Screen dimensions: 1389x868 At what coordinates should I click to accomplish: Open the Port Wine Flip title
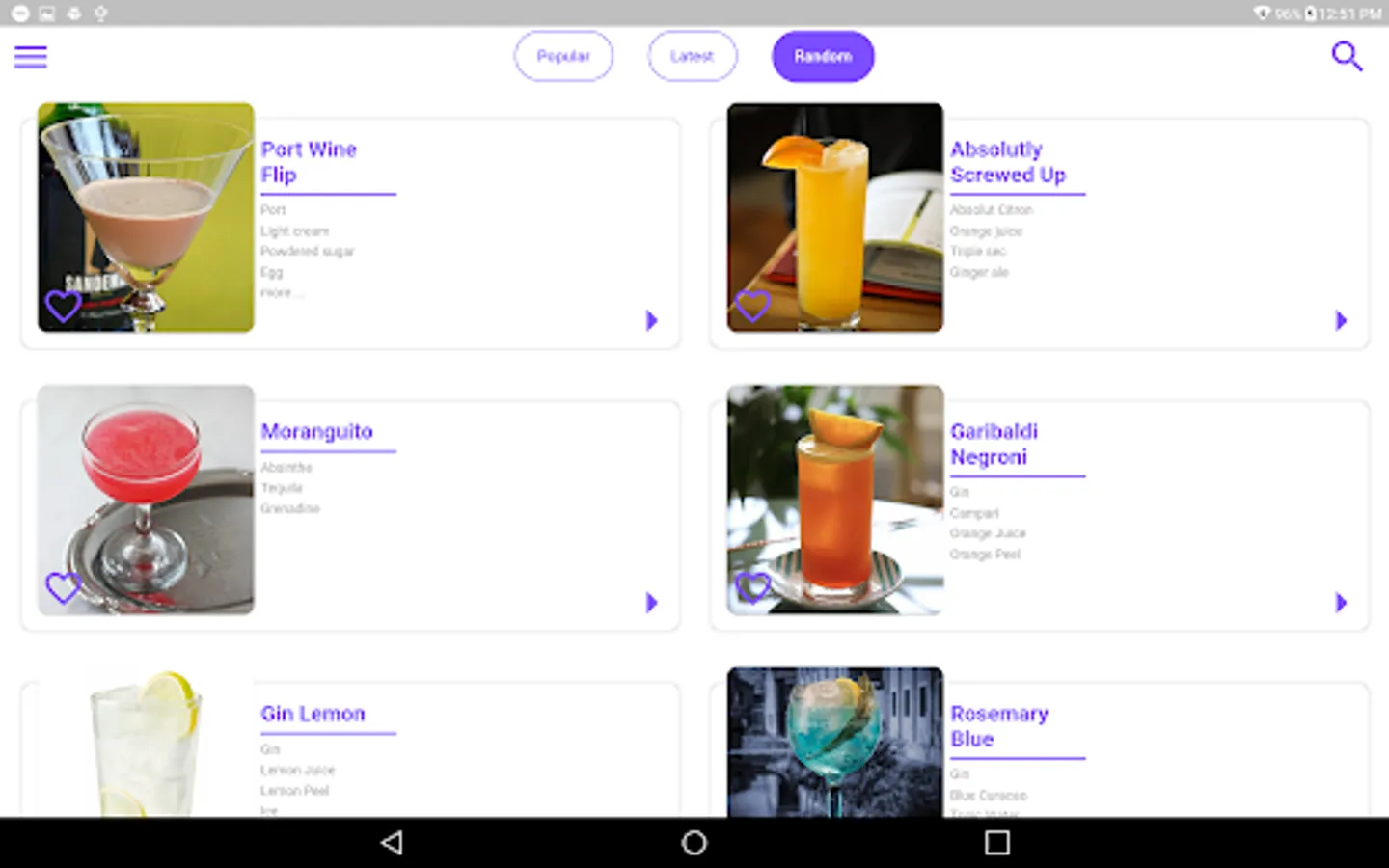(x=309, y=162)
